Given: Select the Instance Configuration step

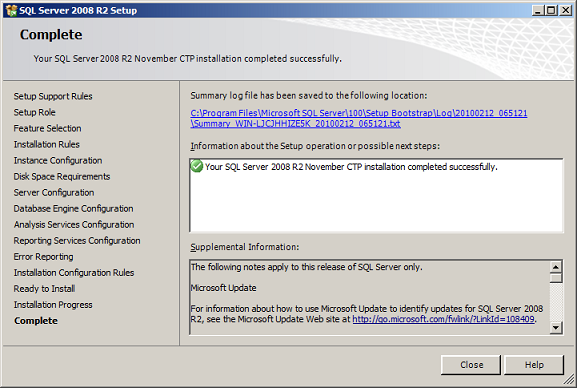Looking at the screenshot, I should (58, 161).
